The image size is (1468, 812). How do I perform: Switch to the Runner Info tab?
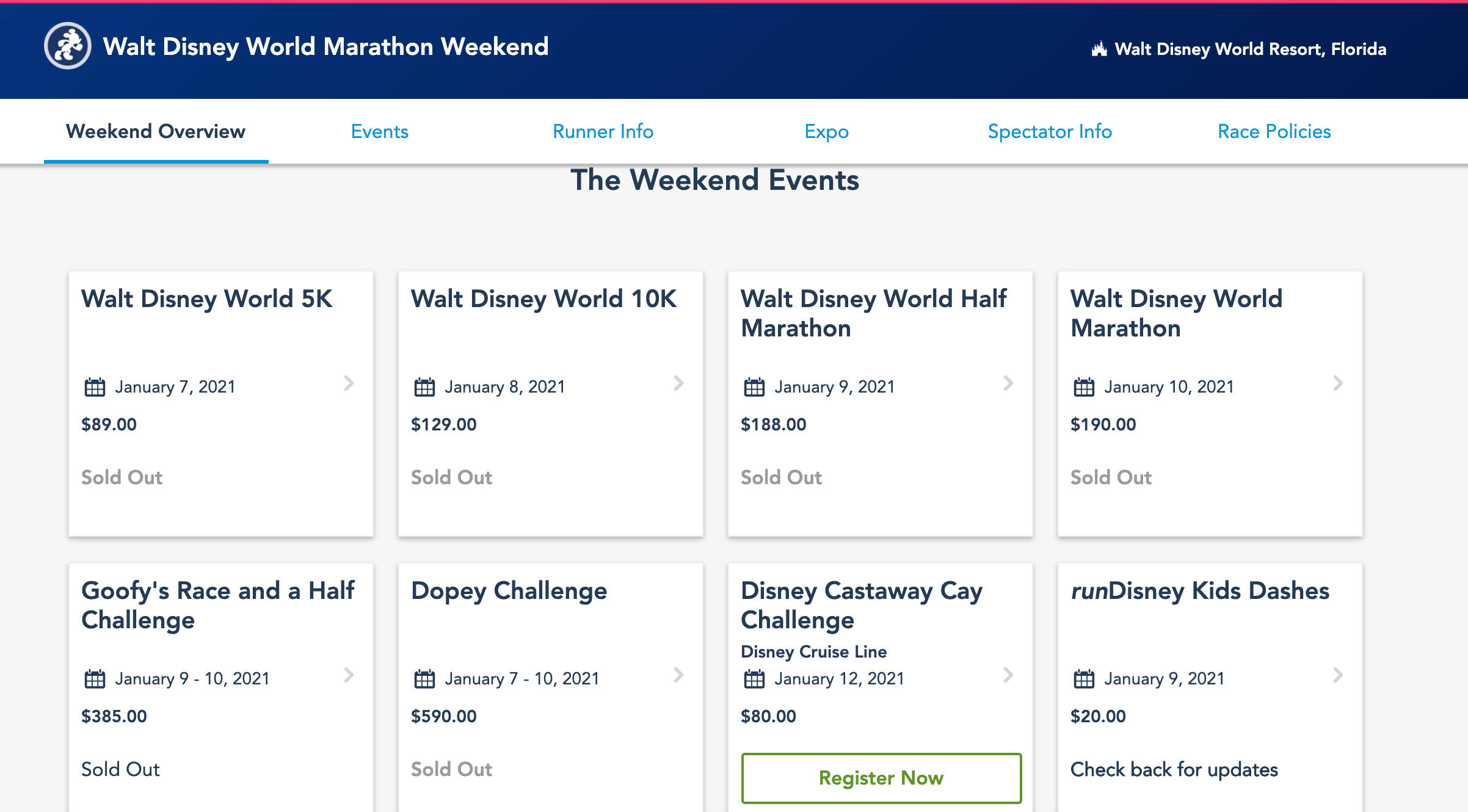tap(603, 131)
